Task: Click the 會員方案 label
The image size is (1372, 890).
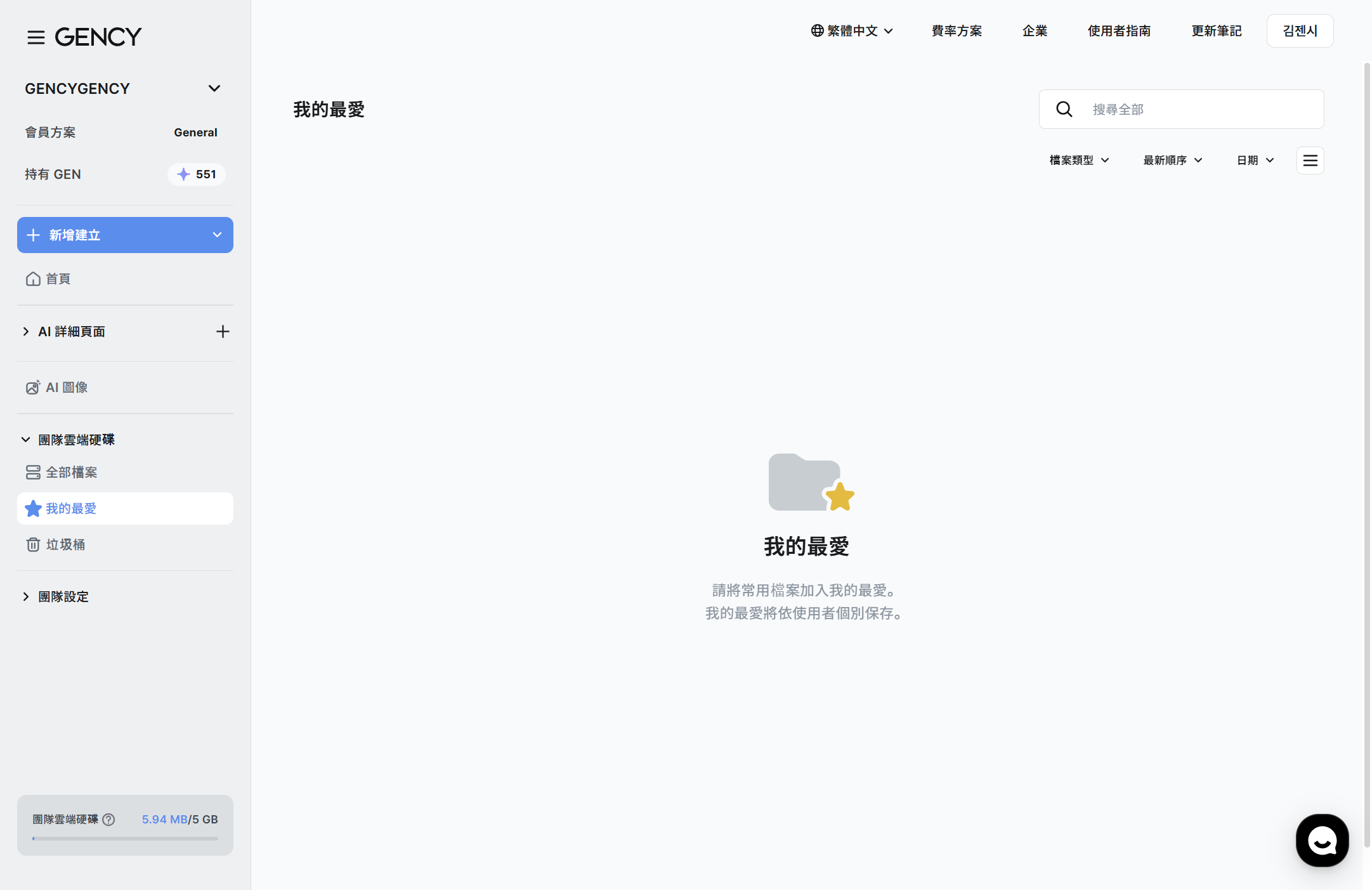Action: [x=50, y=133]
